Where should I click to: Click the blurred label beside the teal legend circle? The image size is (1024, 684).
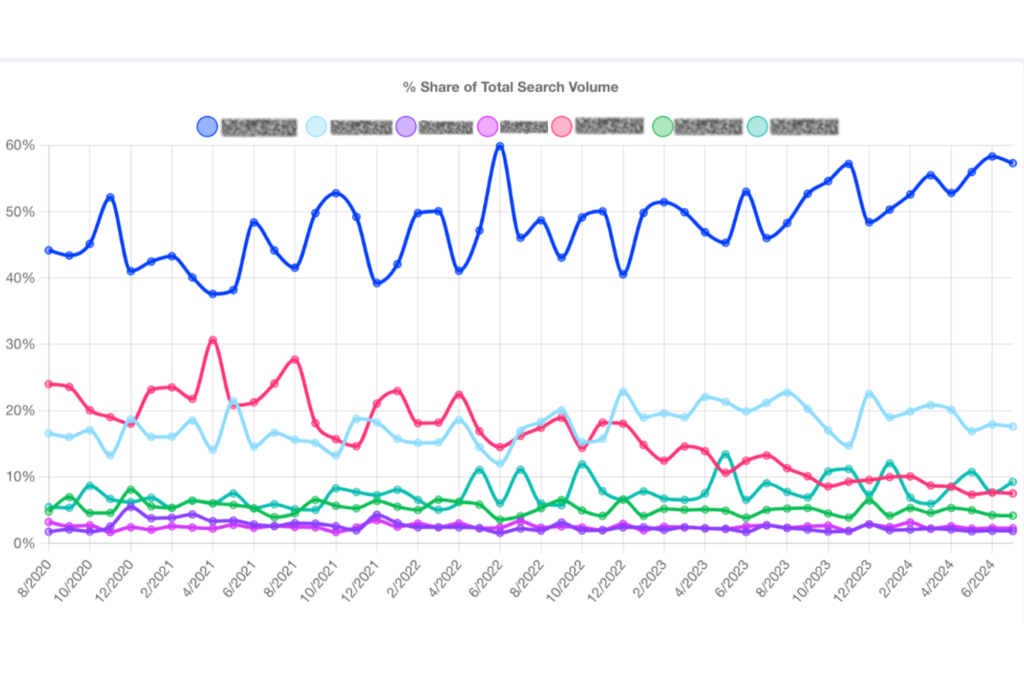[803, 126]
